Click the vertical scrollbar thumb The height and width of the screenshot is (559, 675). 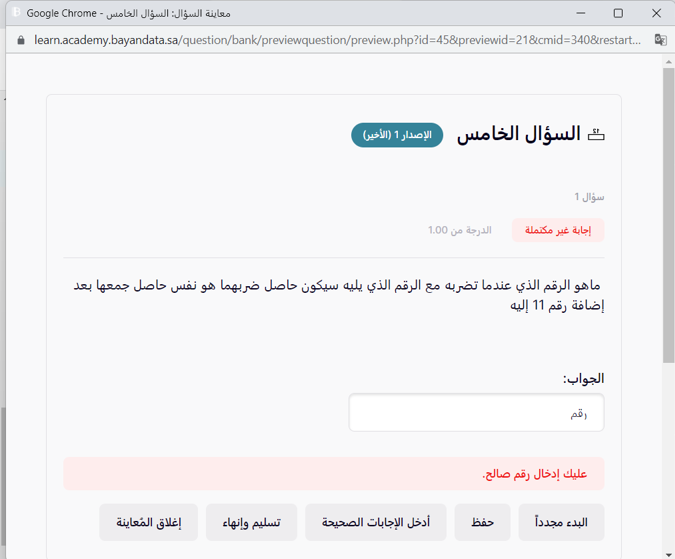pyautogui.click(x=668, y=215)
